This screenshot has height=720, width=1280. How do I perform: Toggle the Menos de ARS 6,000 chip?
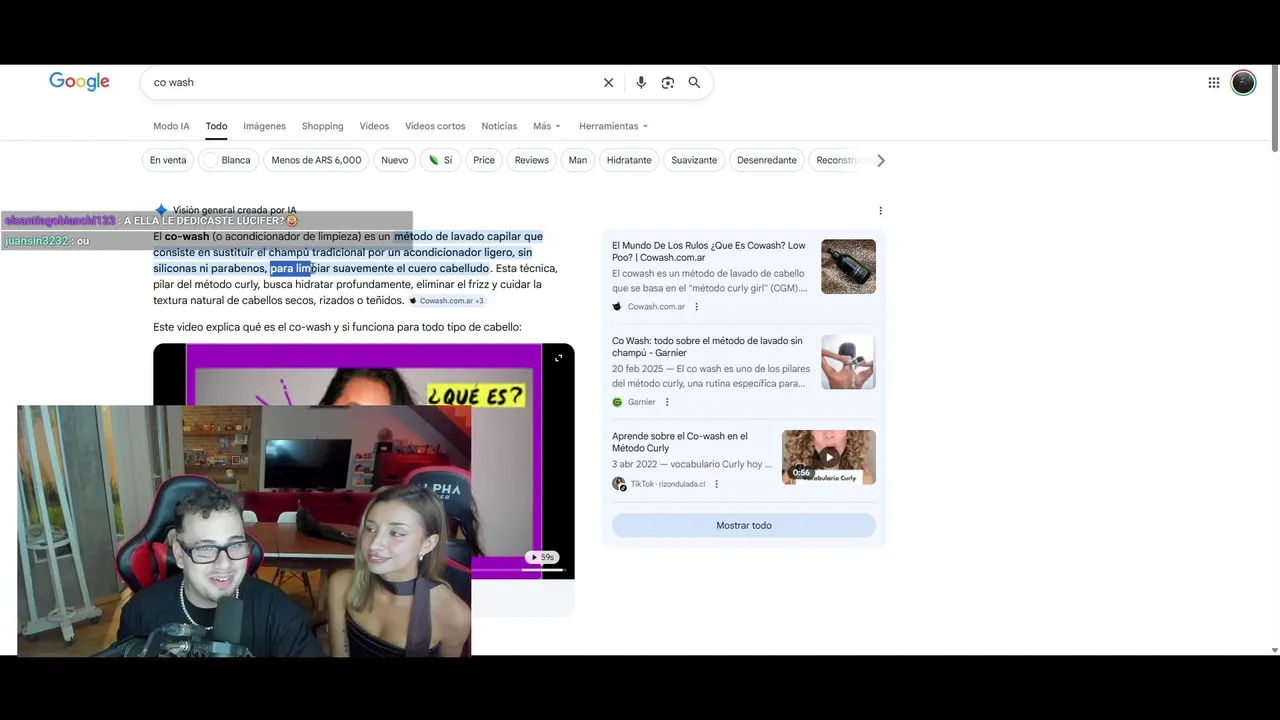pos(316,160)
